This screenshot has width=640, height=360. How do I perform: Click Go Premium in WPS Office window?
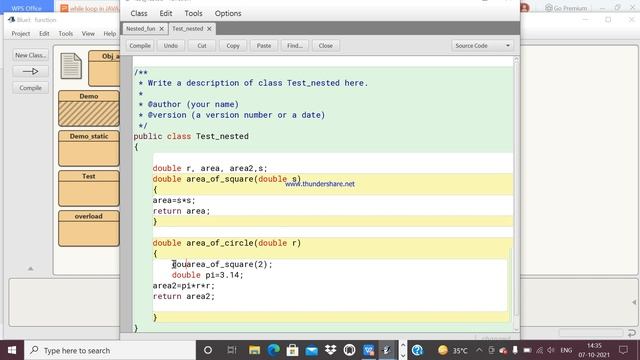pyautogui.click(x=566, y=8)
